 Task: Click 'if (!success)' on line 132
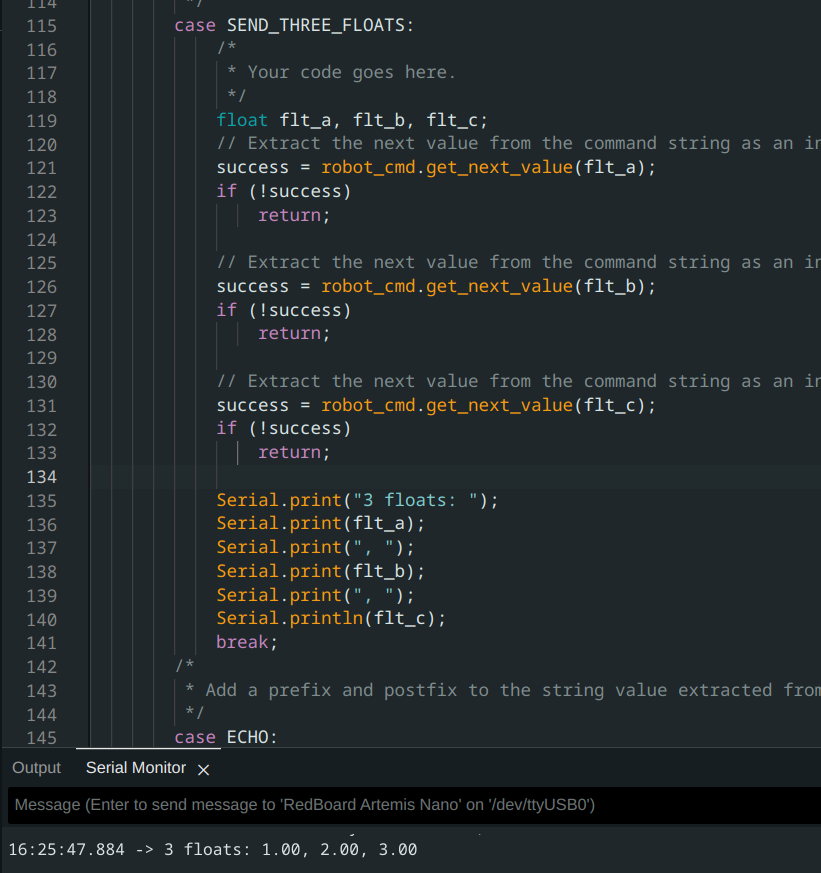point(284,429)
